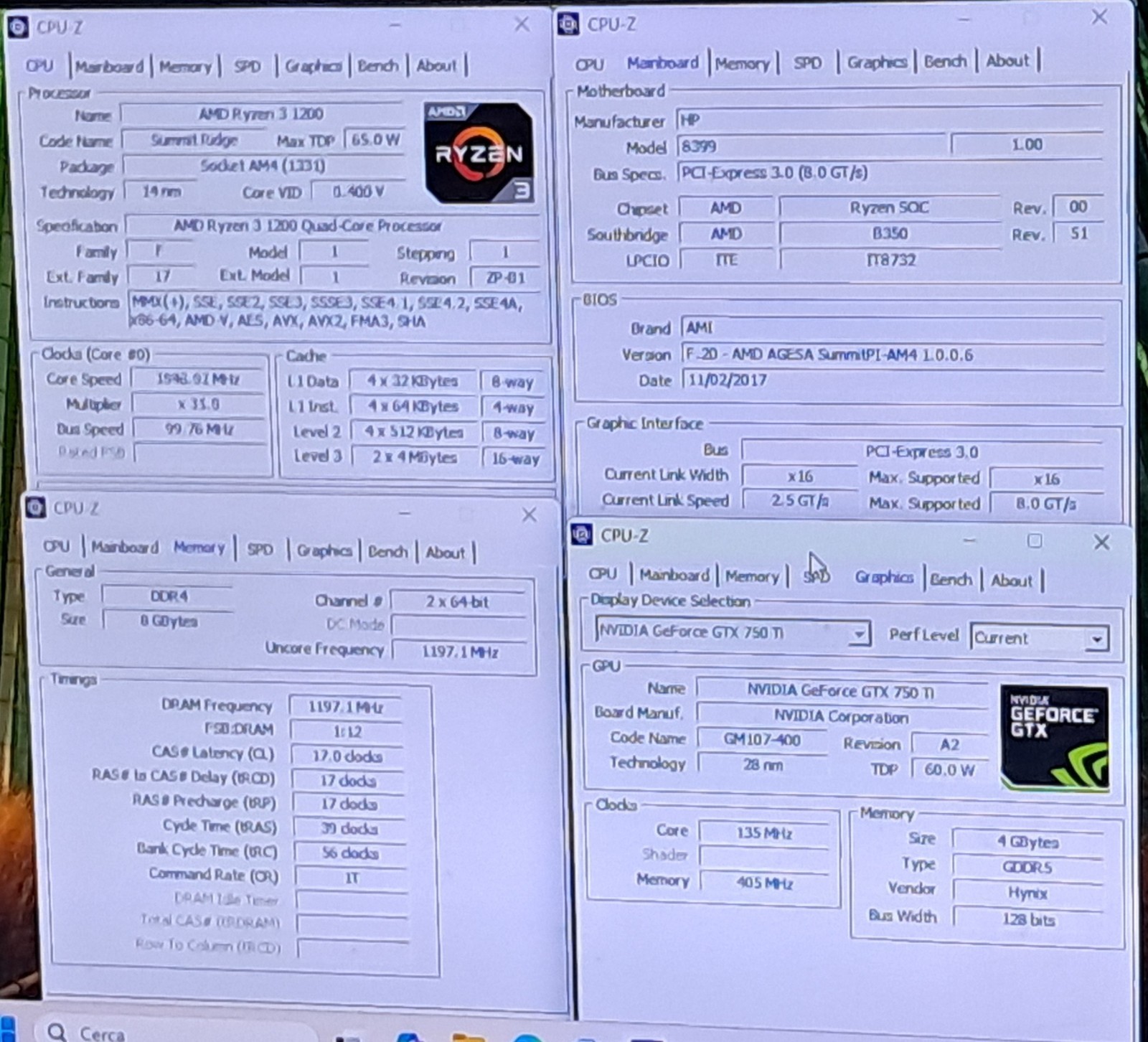1148x1042 pixels.
Task: Select SPD tab in the Processor window
Action: [248, 66]
